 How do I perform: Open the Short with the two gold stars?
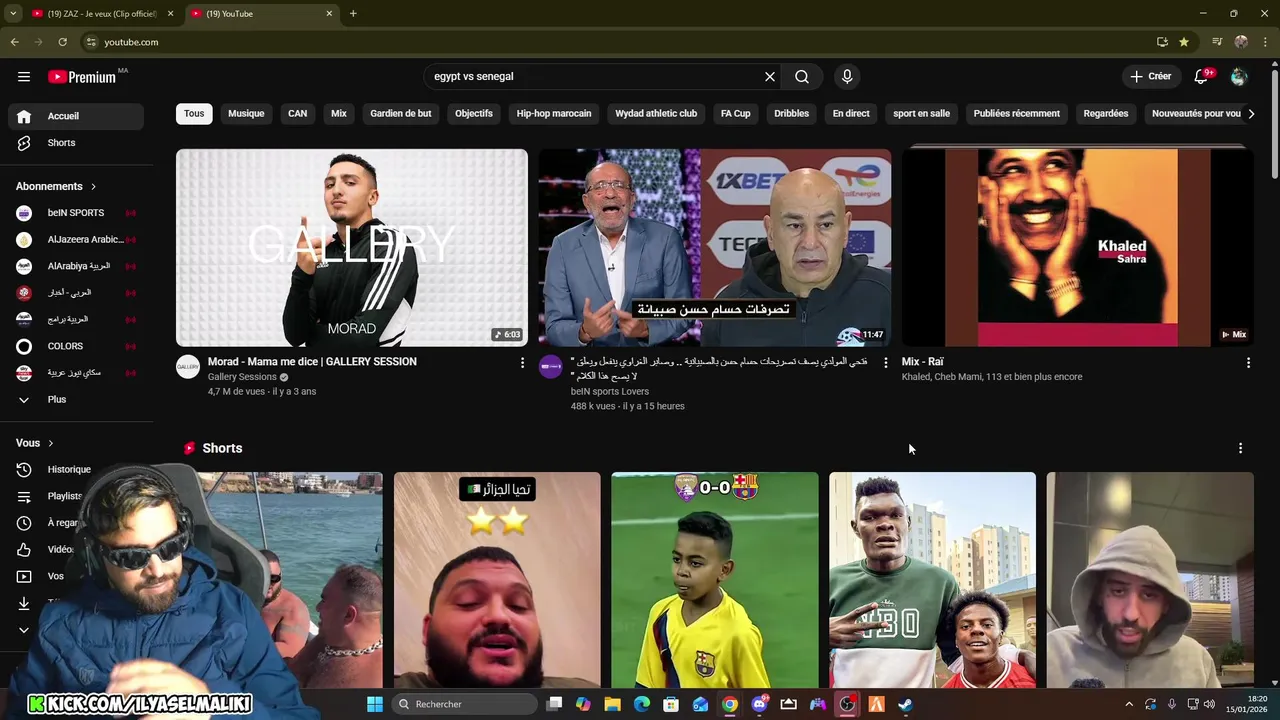pos(497,580)
